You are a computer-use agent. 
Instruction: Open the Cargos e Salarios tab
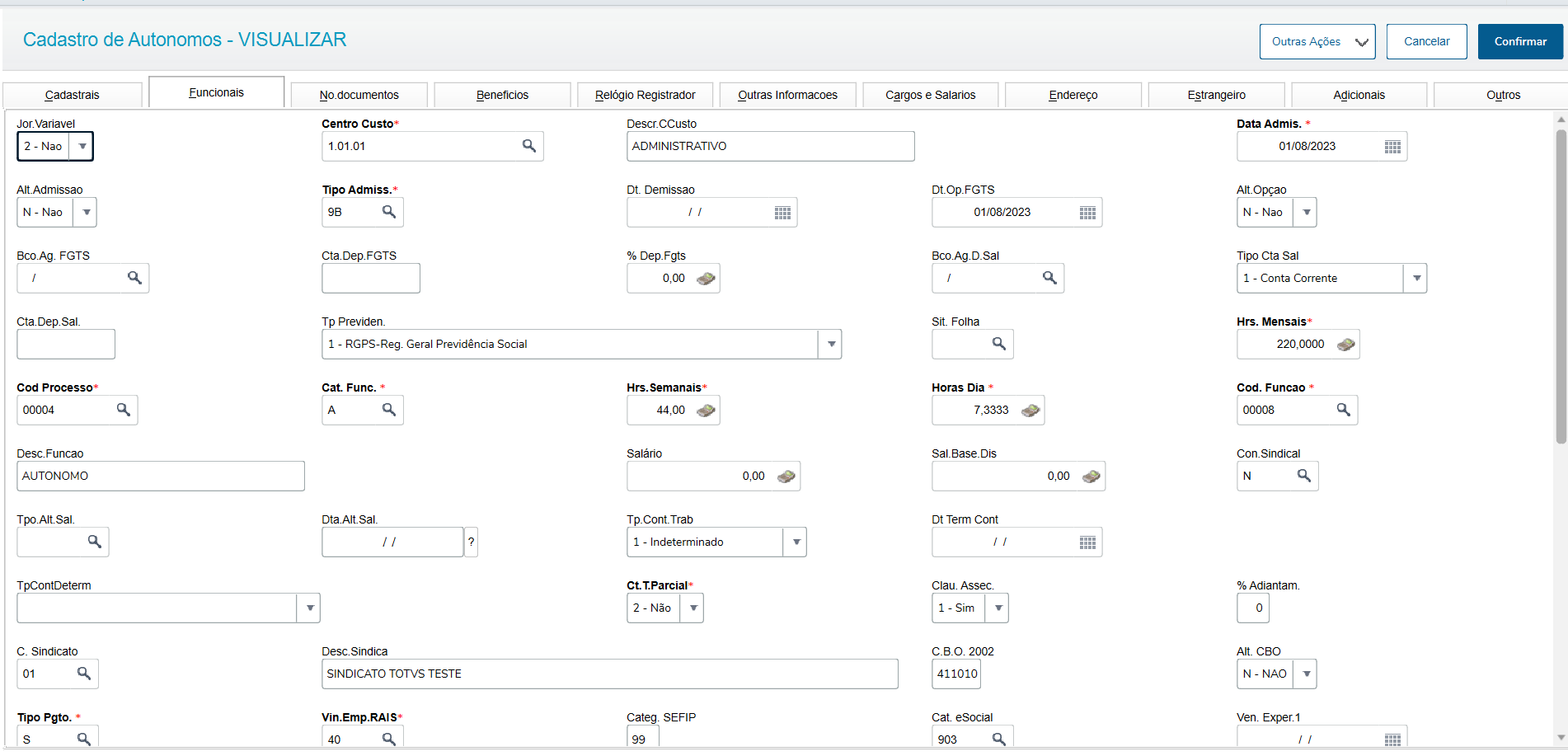click(x=930, y=95)
